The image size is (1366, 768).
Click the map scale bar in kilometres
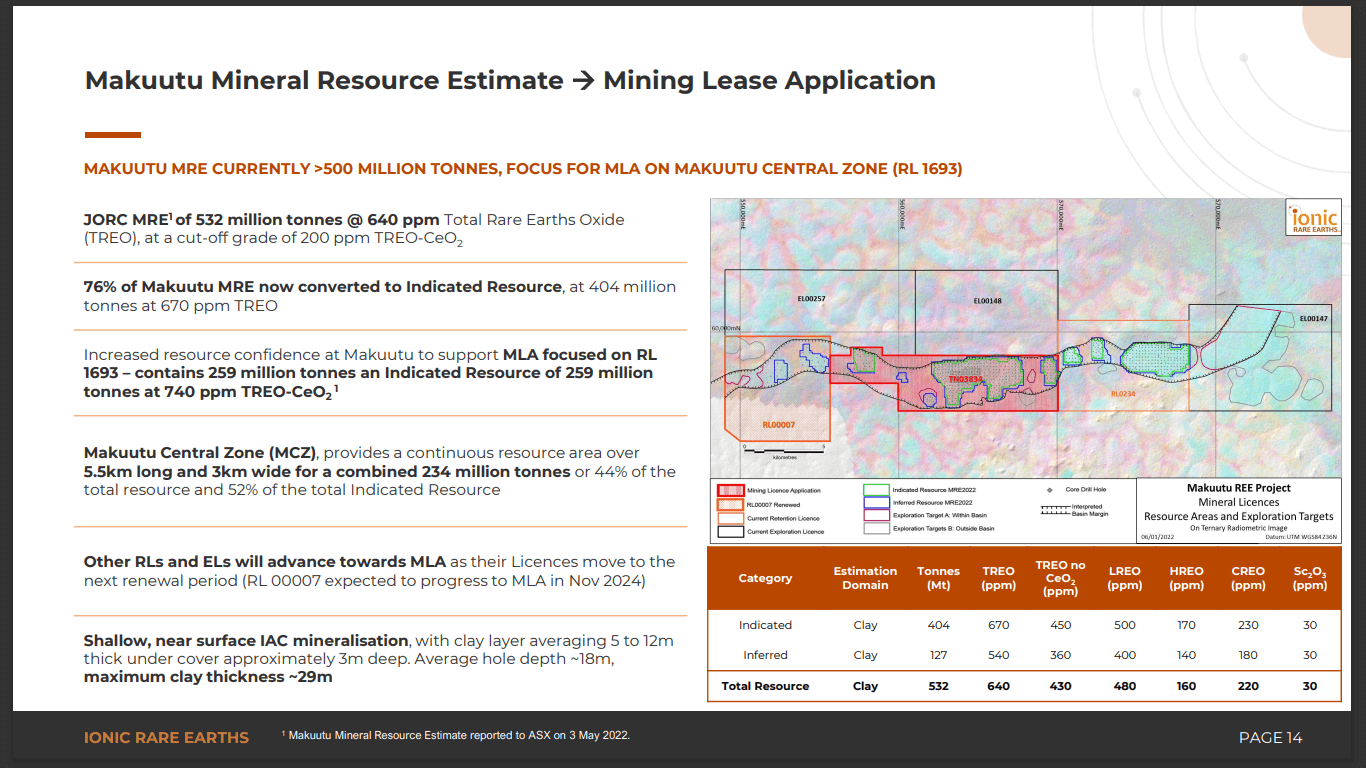[784, 451]
